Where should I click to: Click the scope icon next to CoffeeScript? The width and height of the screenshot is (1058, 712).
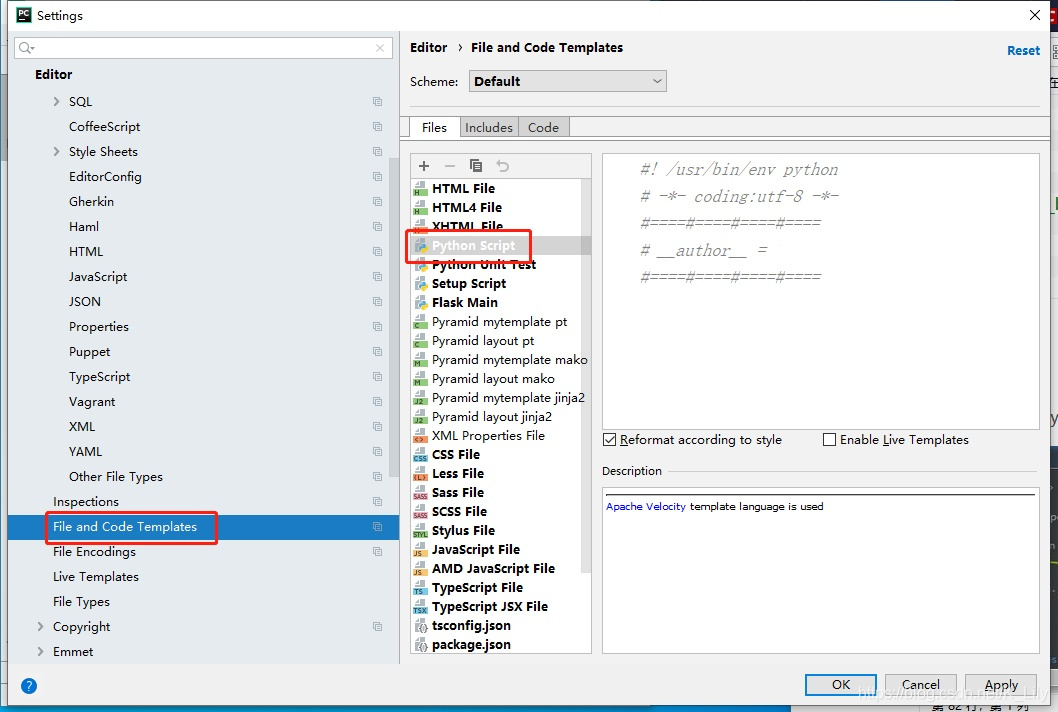pos(377,127)
